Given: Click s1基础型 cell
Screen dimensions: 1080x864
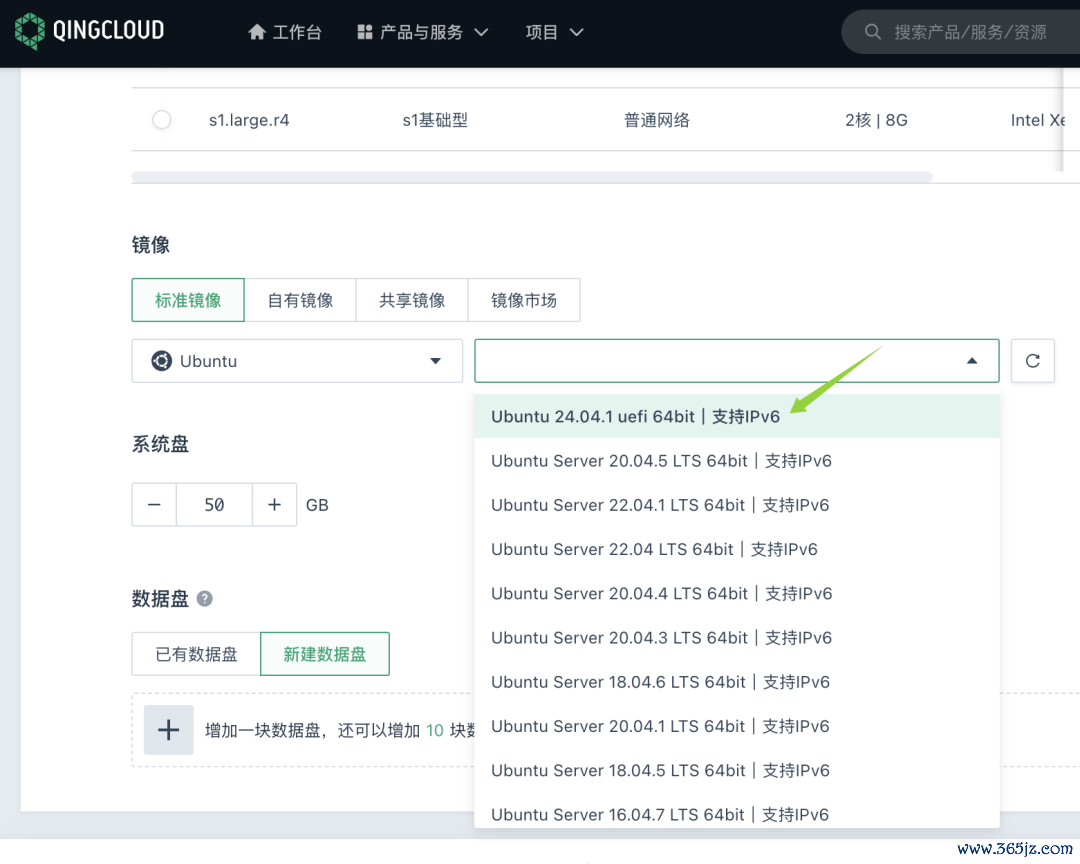Looking at the screenshot, I should tap(435, 120).
